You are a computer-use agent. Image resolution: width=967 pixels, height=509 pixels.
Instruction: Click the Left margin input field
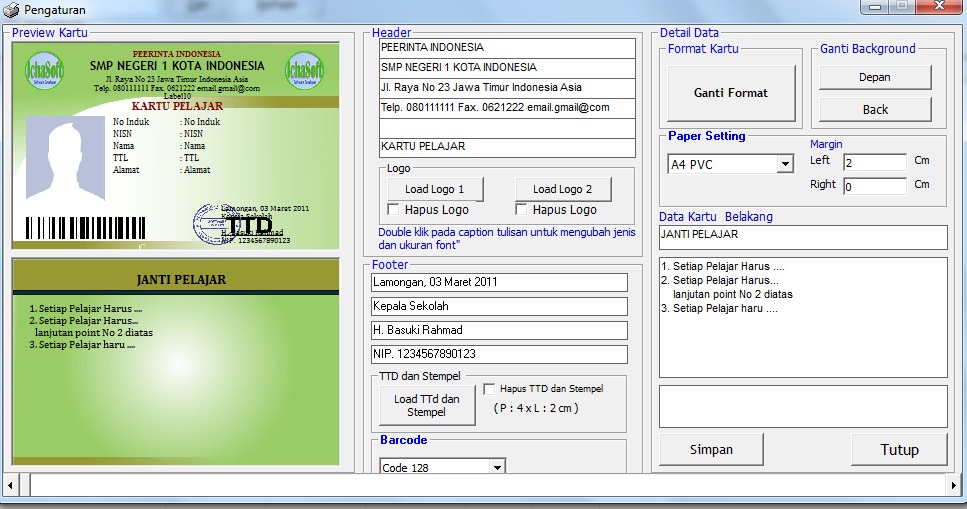click(x=873, y=162)
